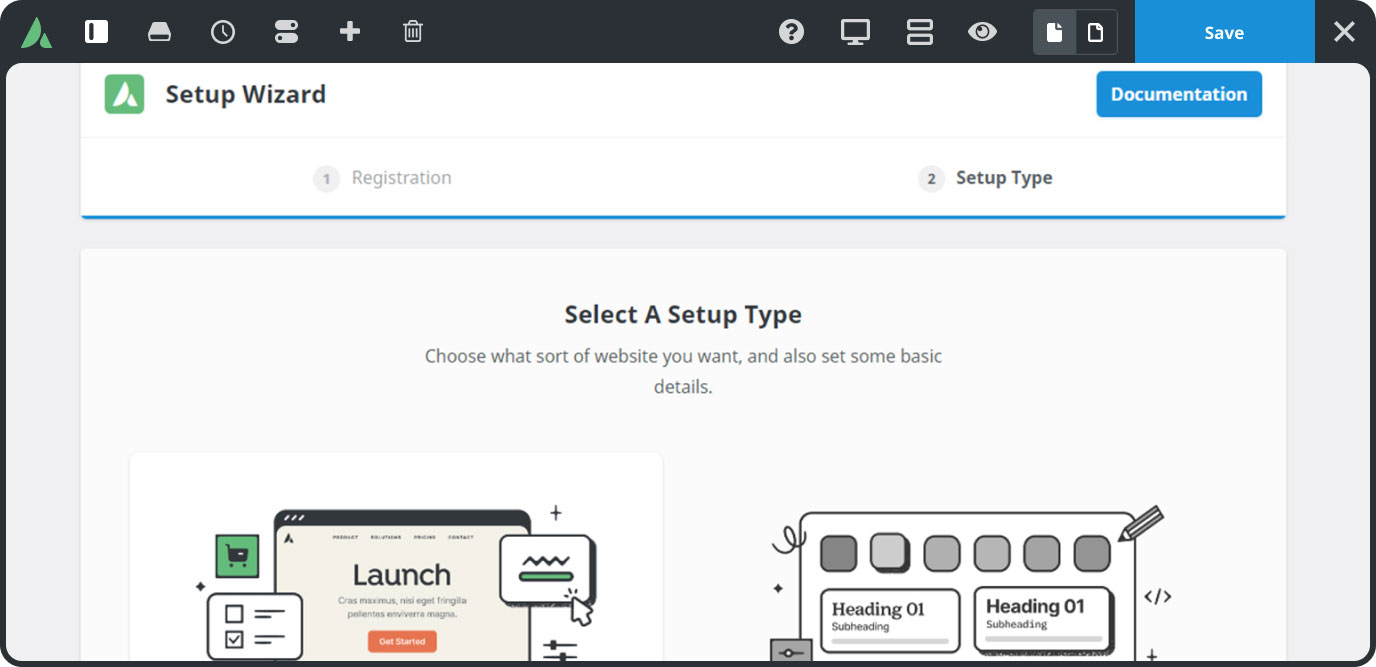Open the history clock icon
This screenshot has height=667, width=1376.
coord(223,32)
